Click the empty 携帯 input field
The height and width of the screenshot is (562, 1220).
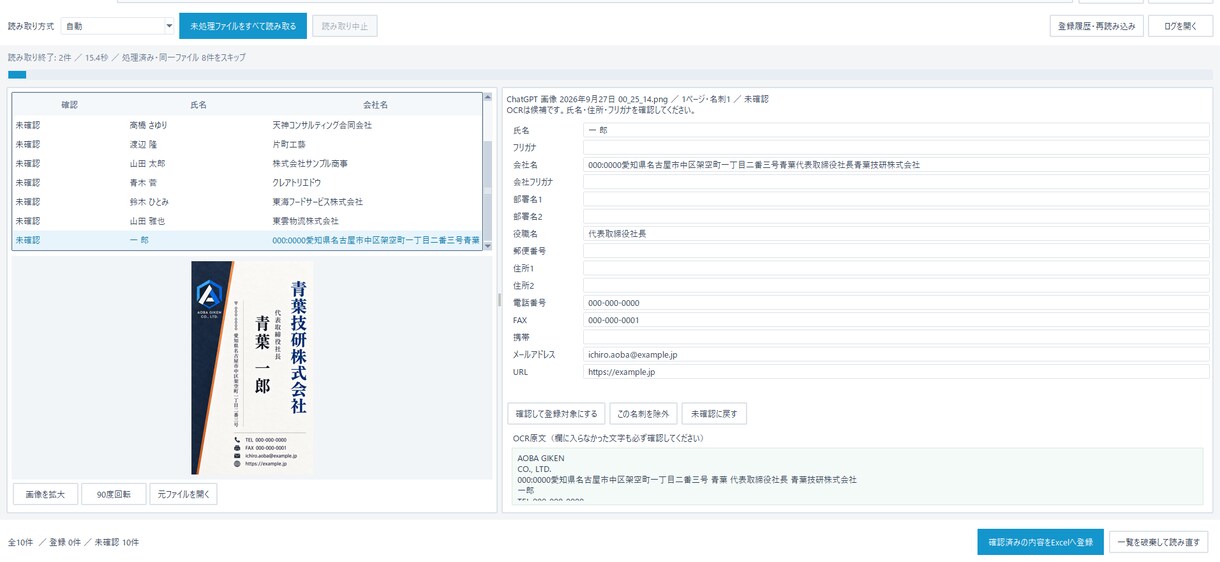point(896,337)
